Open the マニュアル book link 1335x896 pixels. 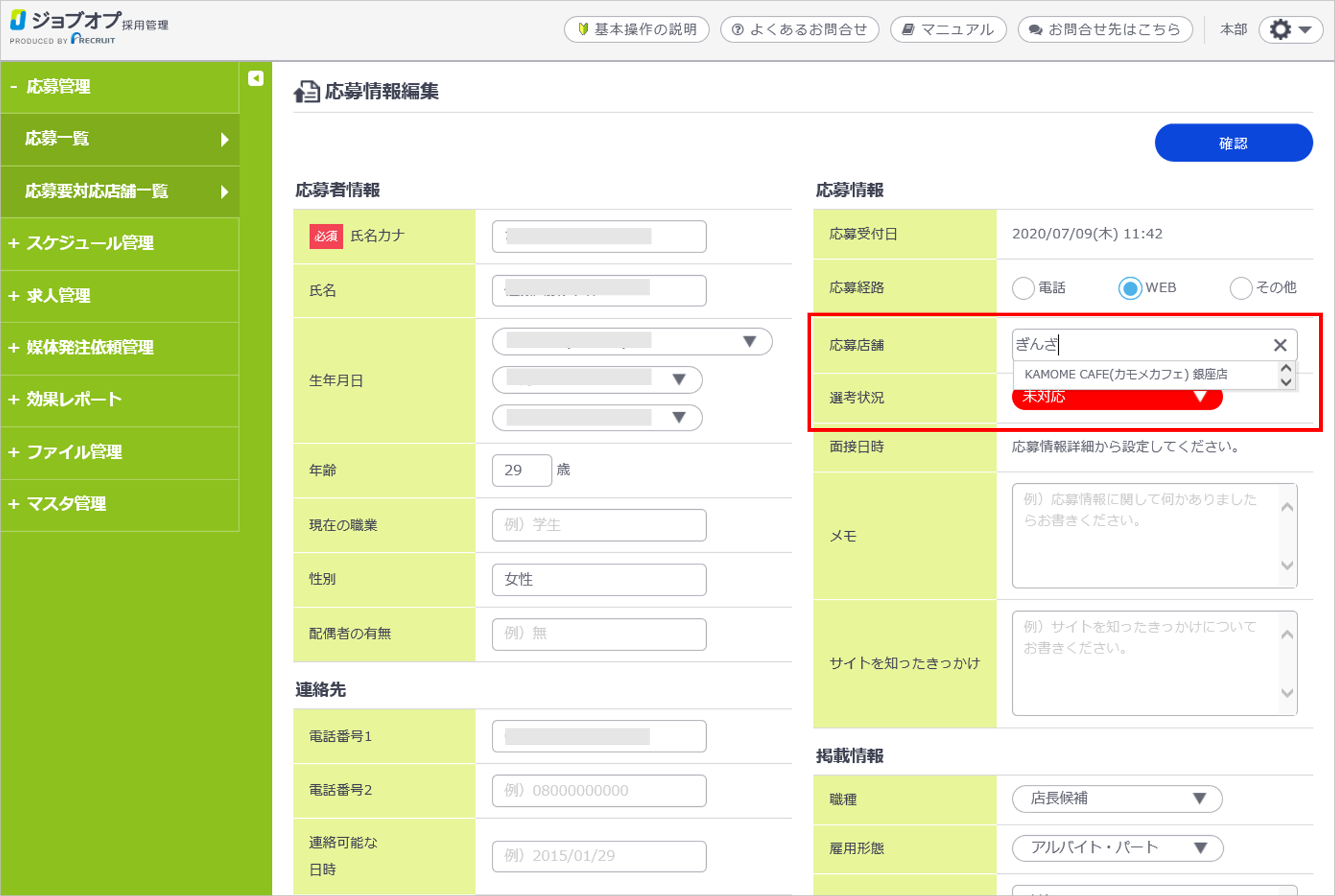pyautogui.click(x=948, y=29)
